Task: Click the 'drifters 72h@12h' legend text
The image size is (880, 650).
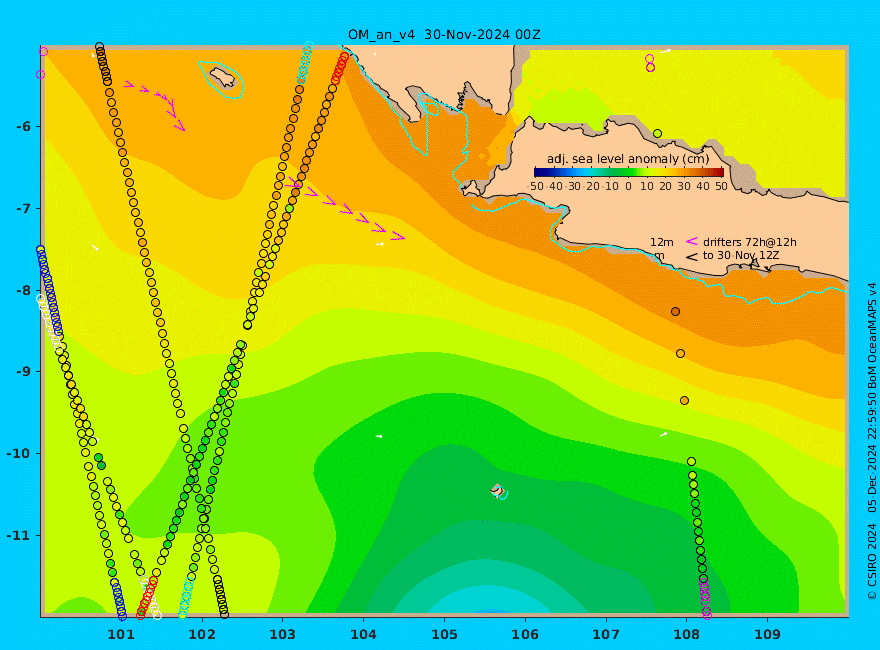Action: pos(750,242)
